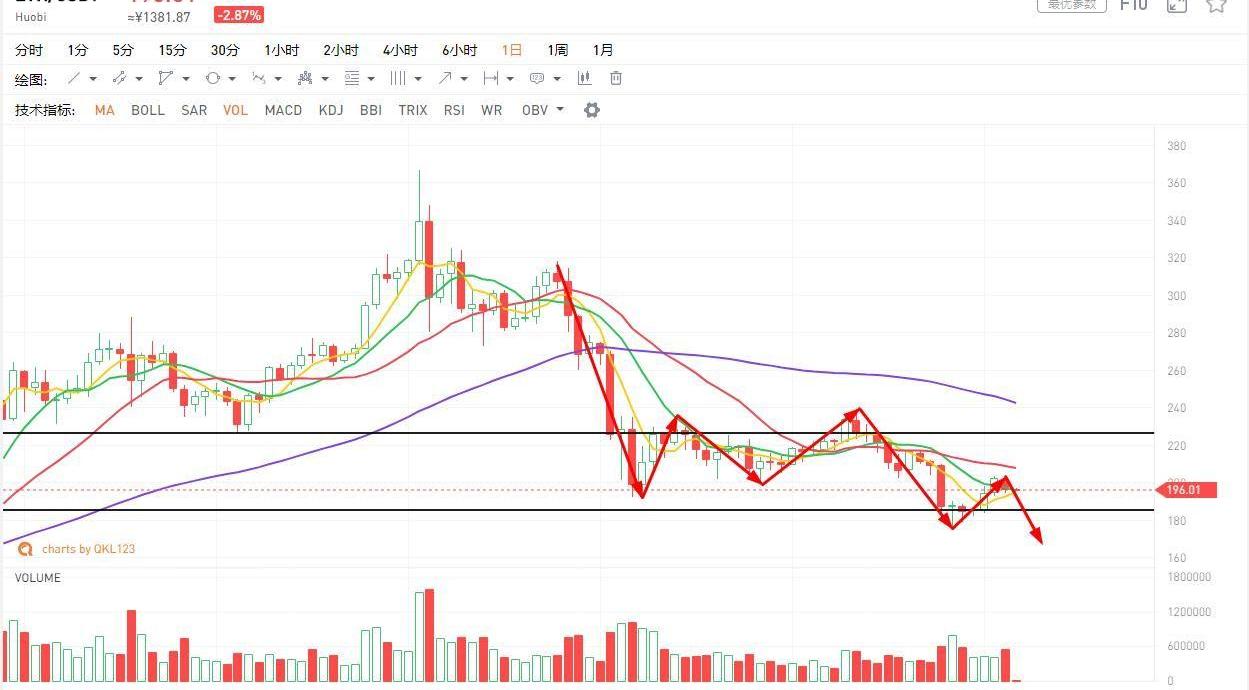Open indicator settings gear icon
Screen dimensions: 1249x690
pos(592,110)
